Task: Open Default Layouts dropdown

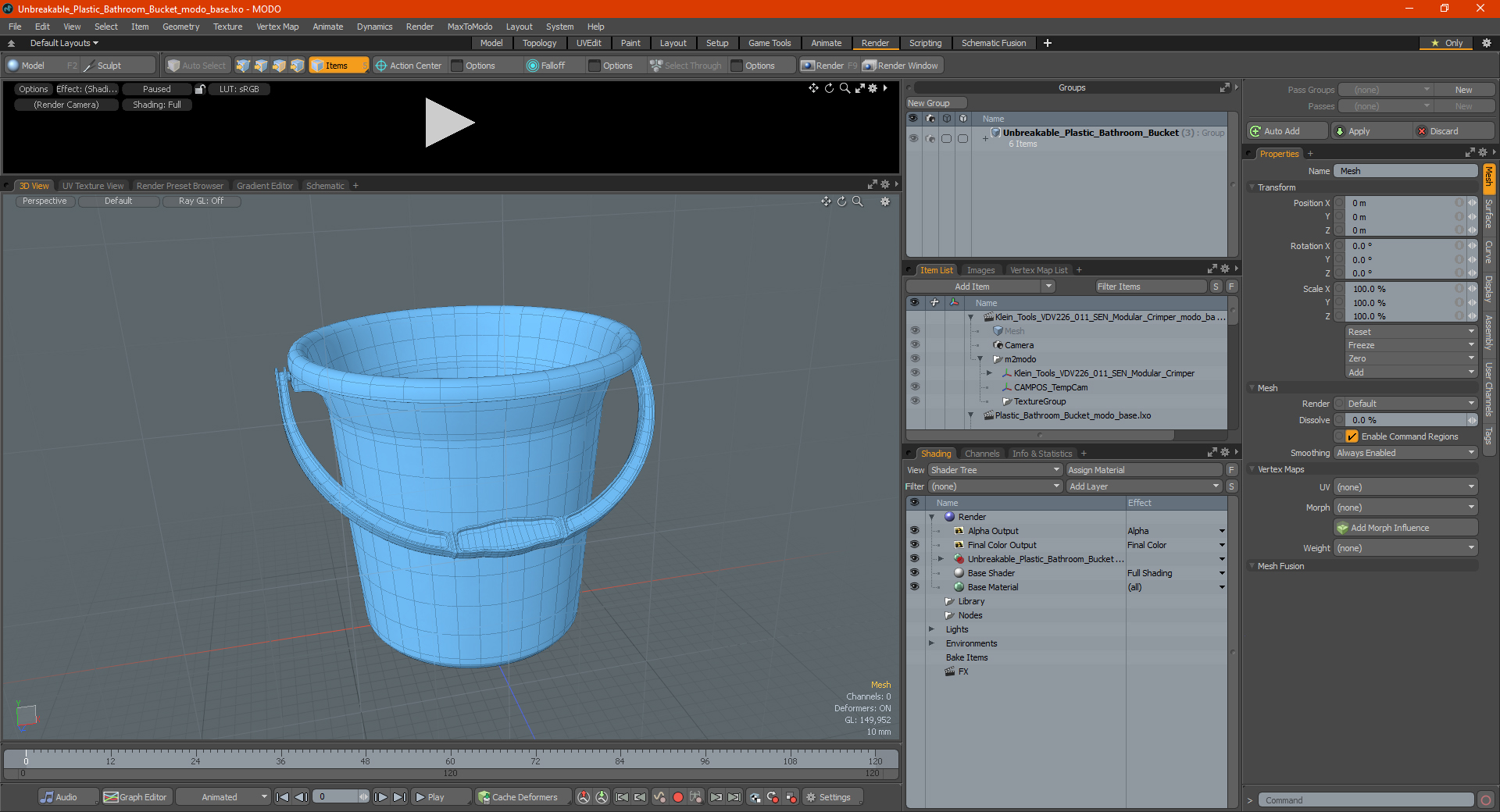Action: click(x=64, y=43)
